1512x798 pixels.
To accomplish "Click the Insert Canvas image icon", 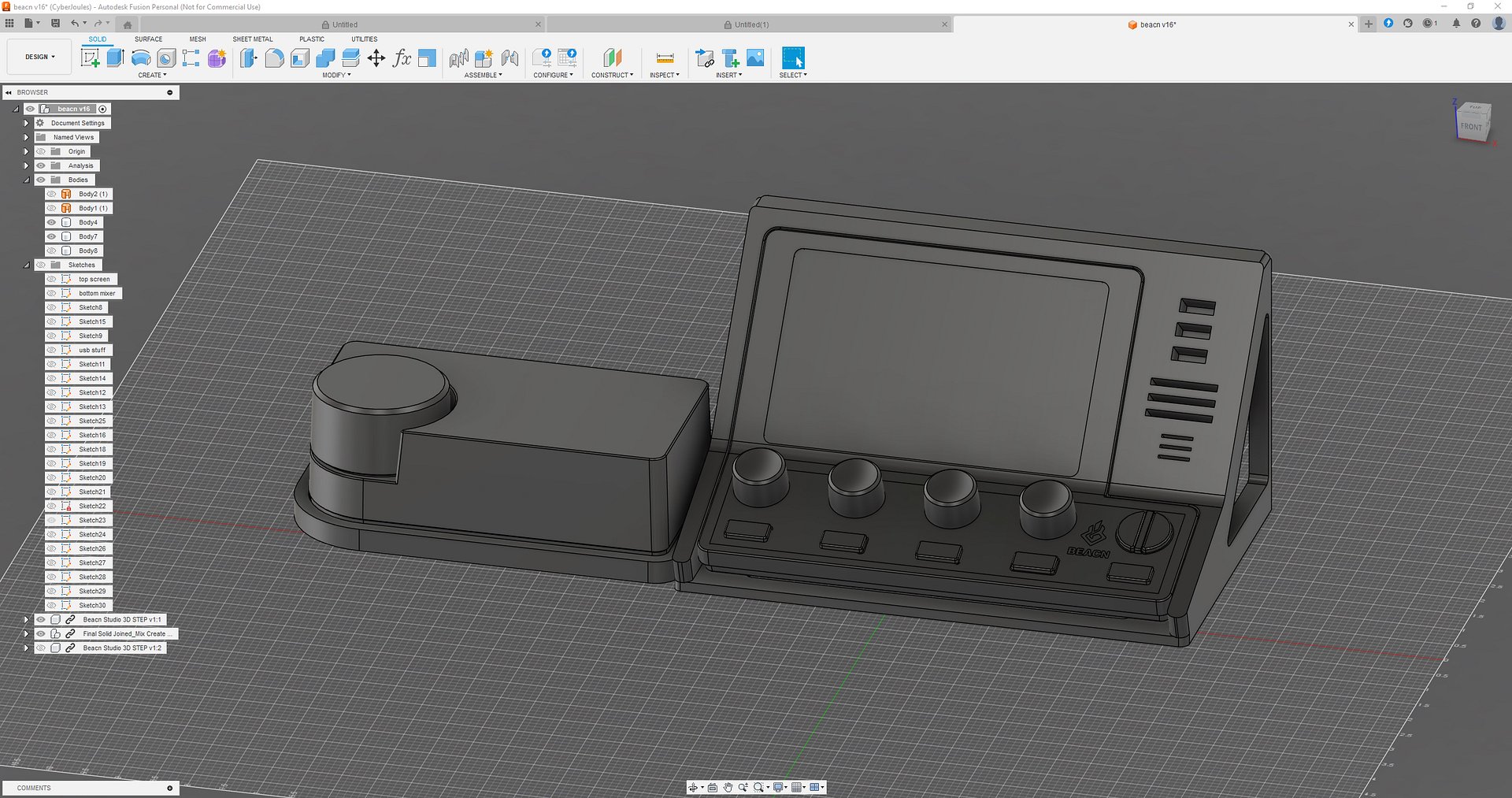I will pyautogui.click(x=755, y=58).
